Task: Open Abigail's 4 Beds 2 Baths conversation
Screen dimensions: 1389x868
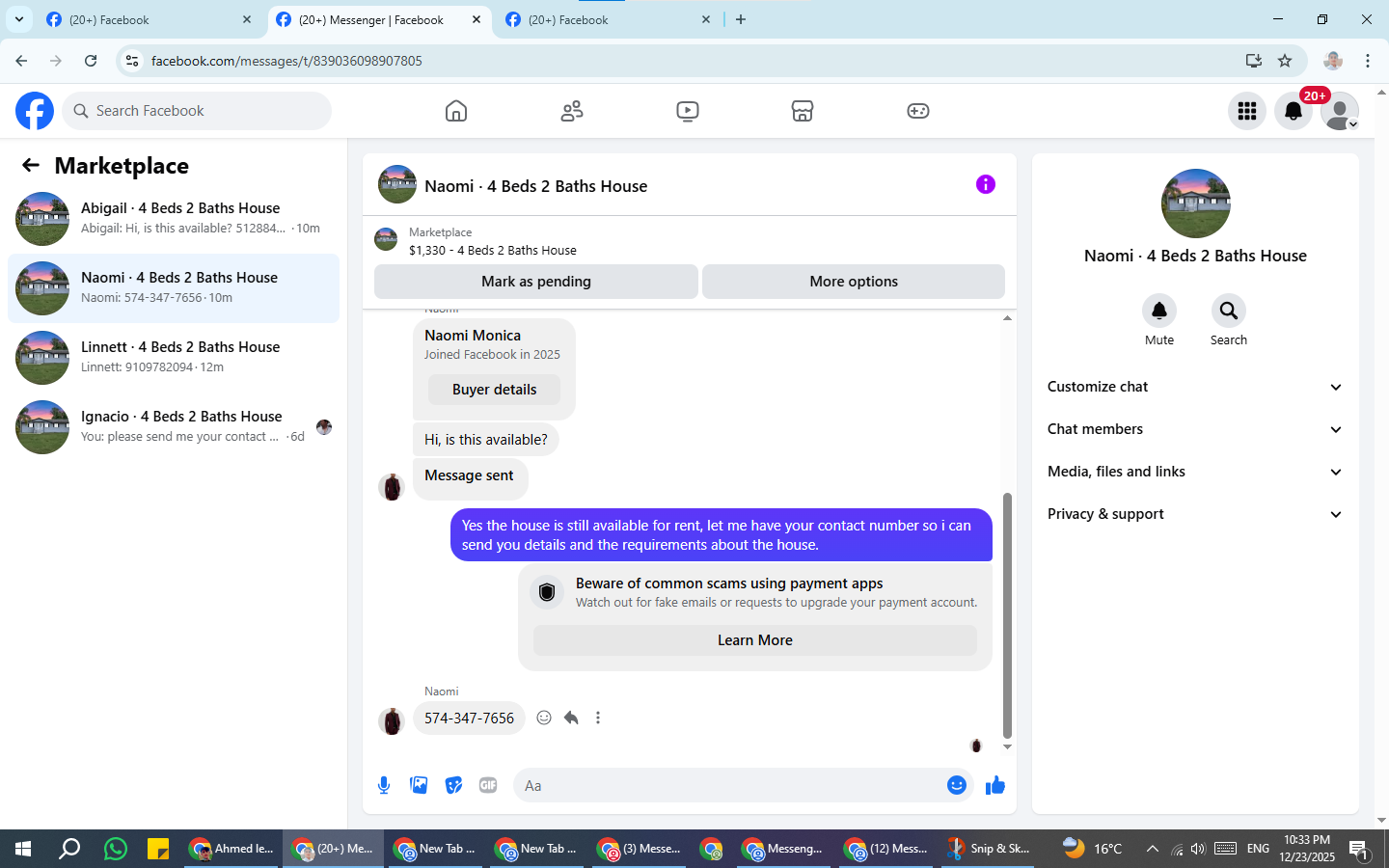Action: pos(174,219)
